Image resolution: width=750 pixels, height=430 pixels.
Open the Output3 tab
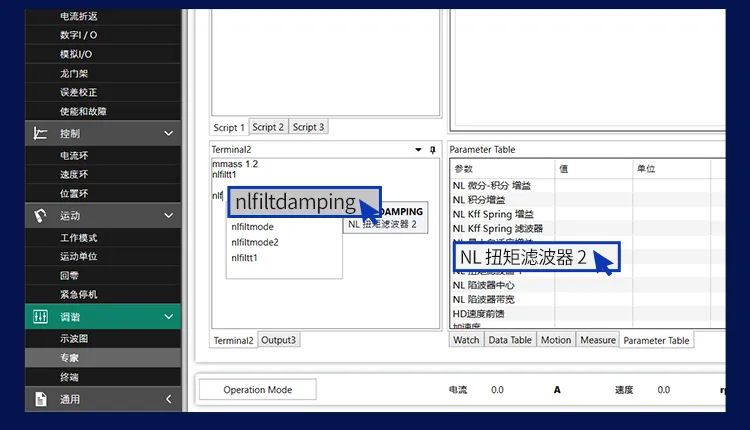[278, 340]
